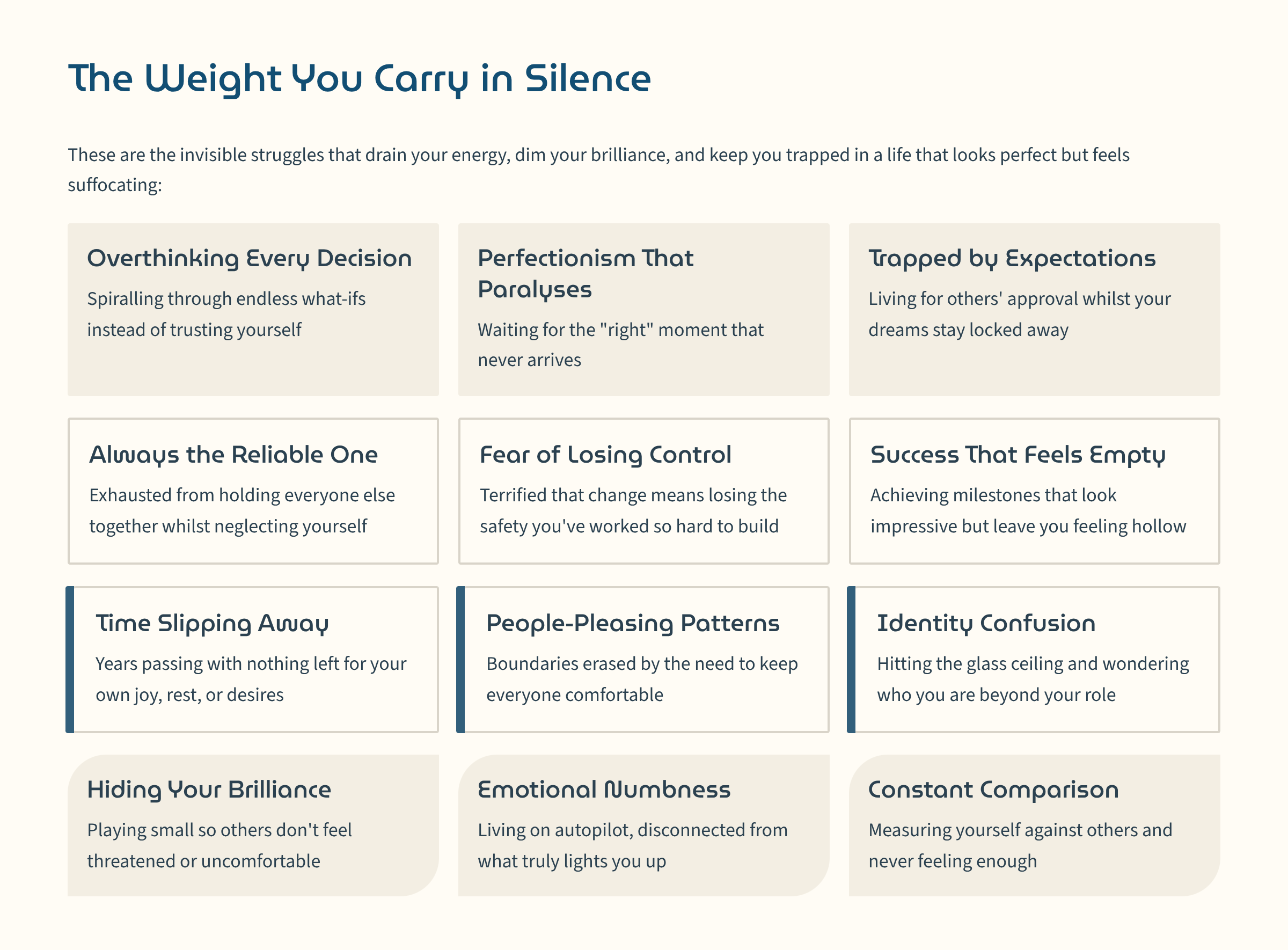1288x950 pixels.
Task: Open the "Hiding Your Brilliance" card title
Action: pyautogui.click(x=209, y=790)
